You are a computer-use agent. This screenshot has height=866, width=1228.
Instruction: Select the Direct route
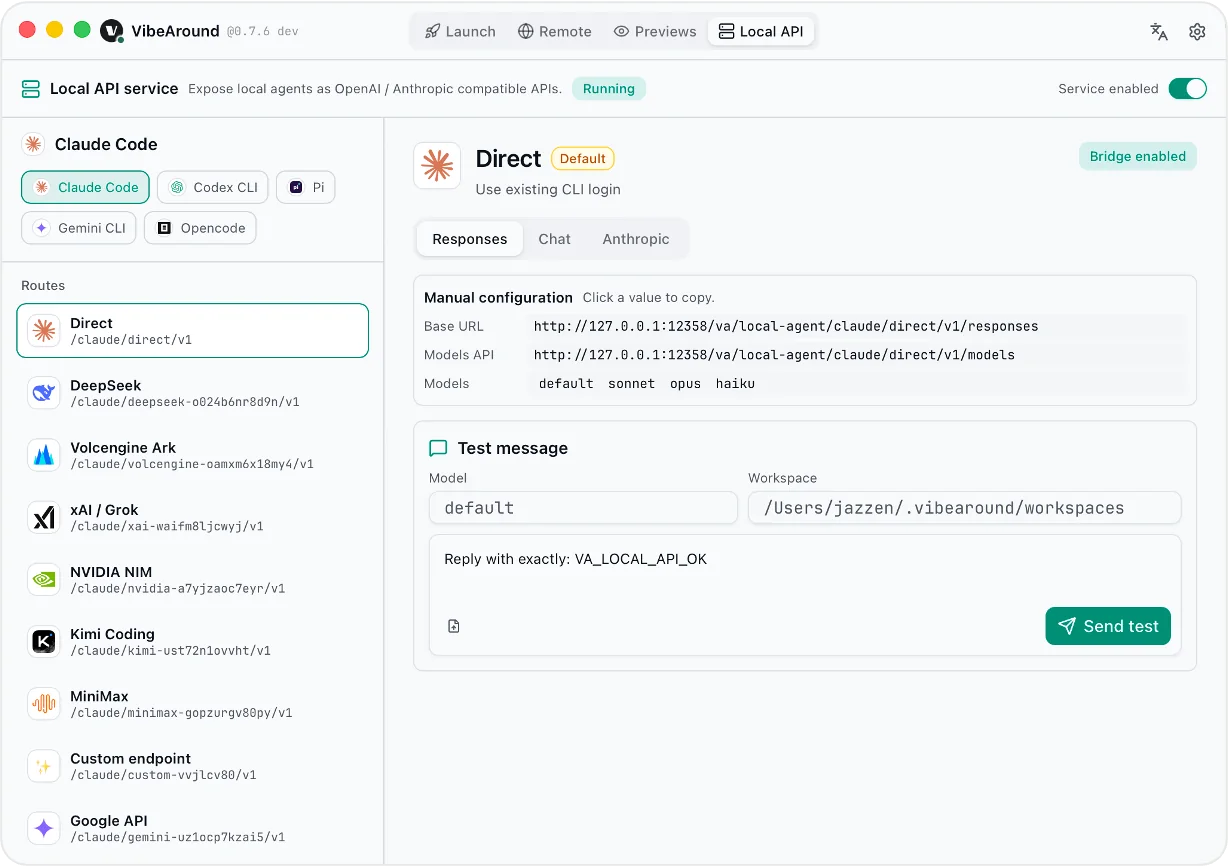(x=193, y=331)
